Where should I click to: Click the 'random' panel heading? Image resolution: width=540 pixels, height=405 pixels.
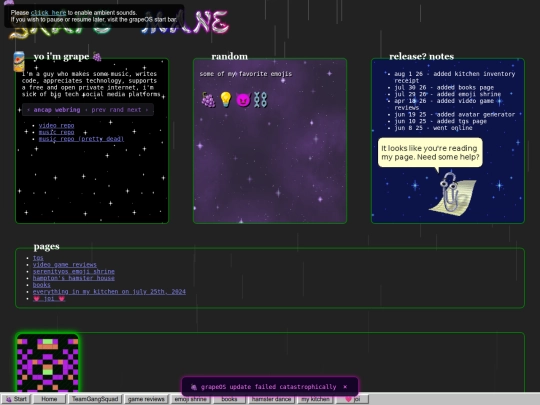[229, 56]
